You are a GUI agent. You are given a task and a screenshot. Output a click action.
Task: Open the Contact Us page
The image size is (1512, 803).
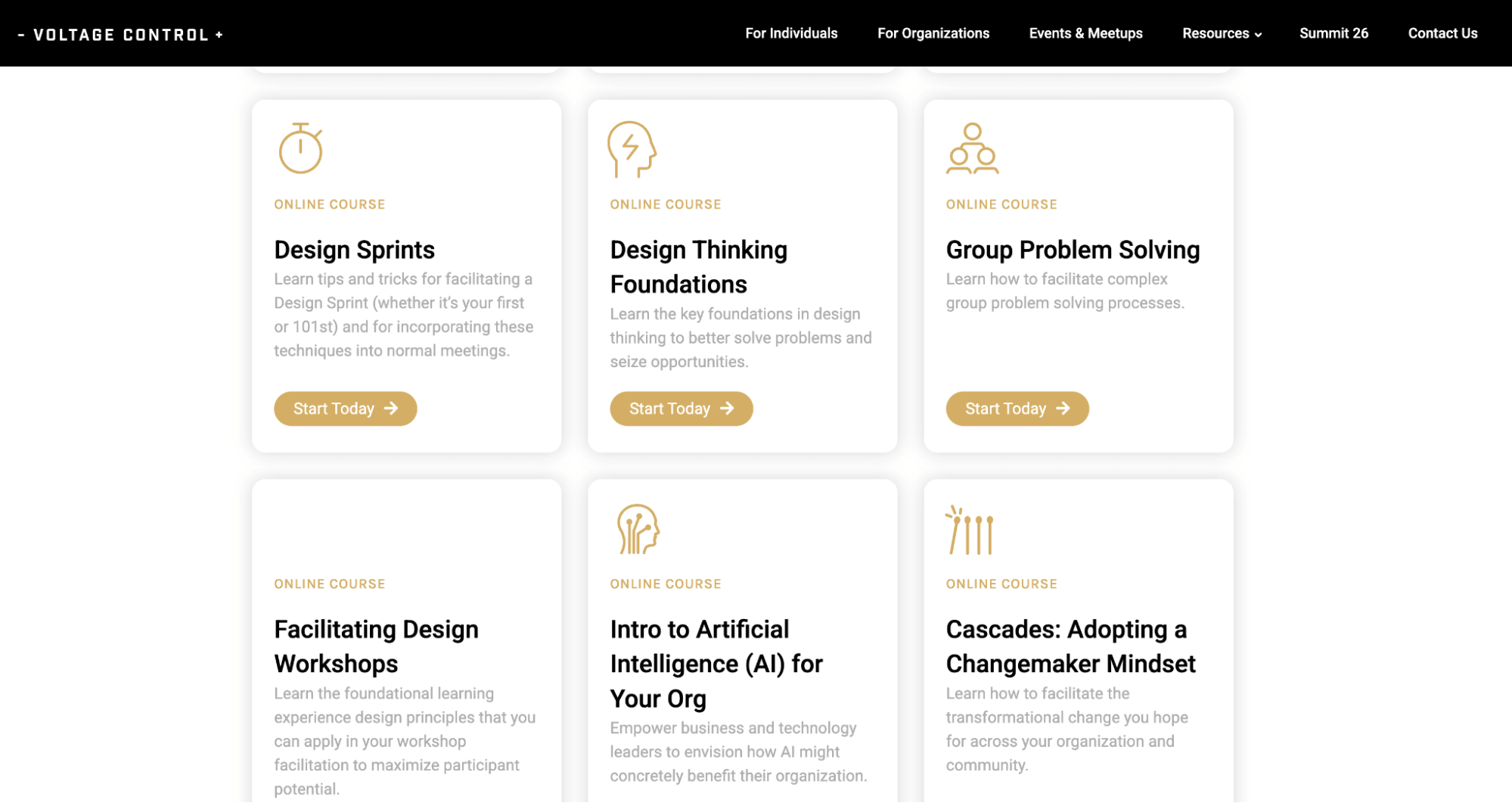click(1442, 33)
